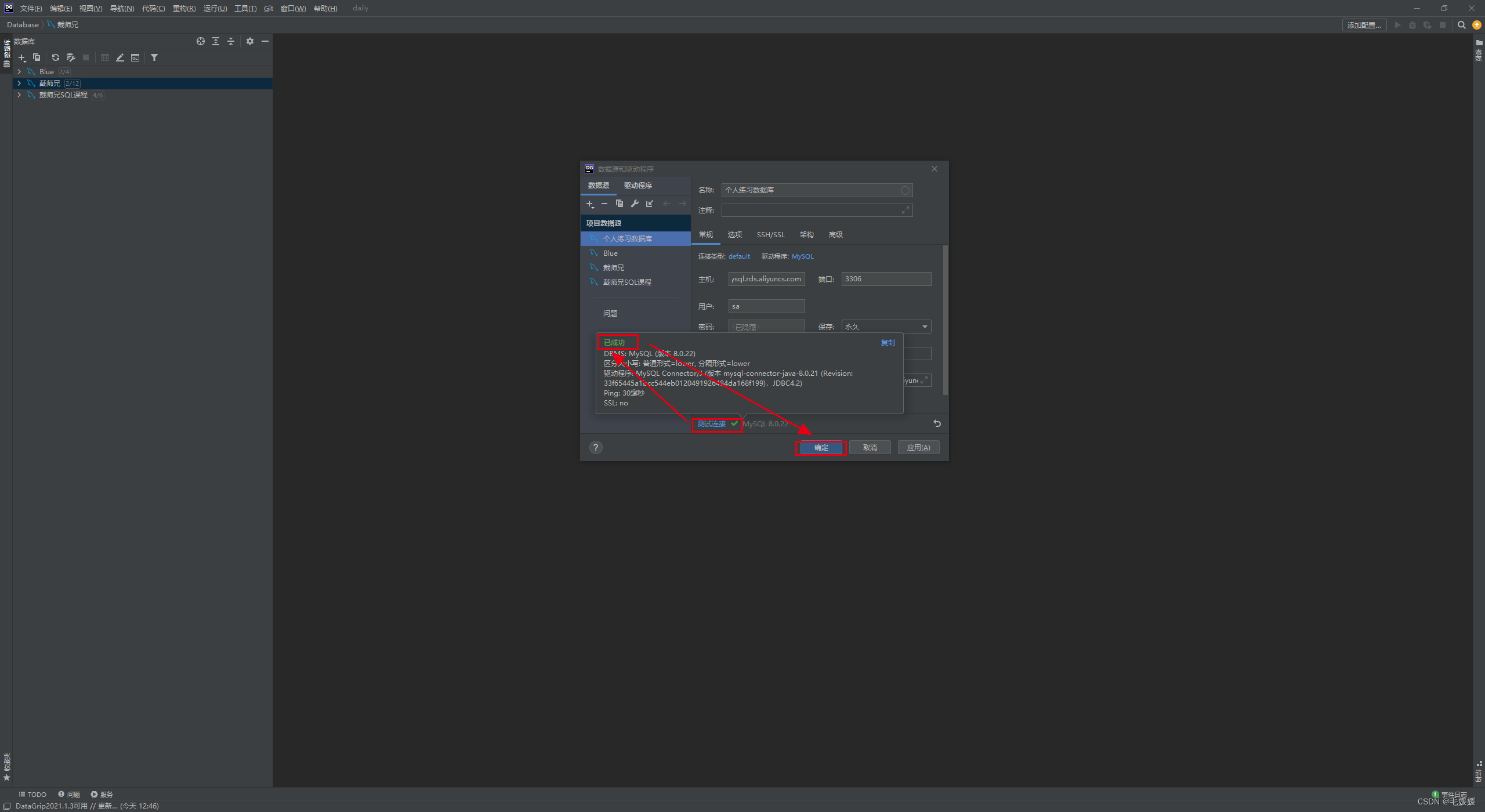Duplicate the data source in the dialog toolbar
Viewport: 1485px width, 812px height.
point(620,204)
